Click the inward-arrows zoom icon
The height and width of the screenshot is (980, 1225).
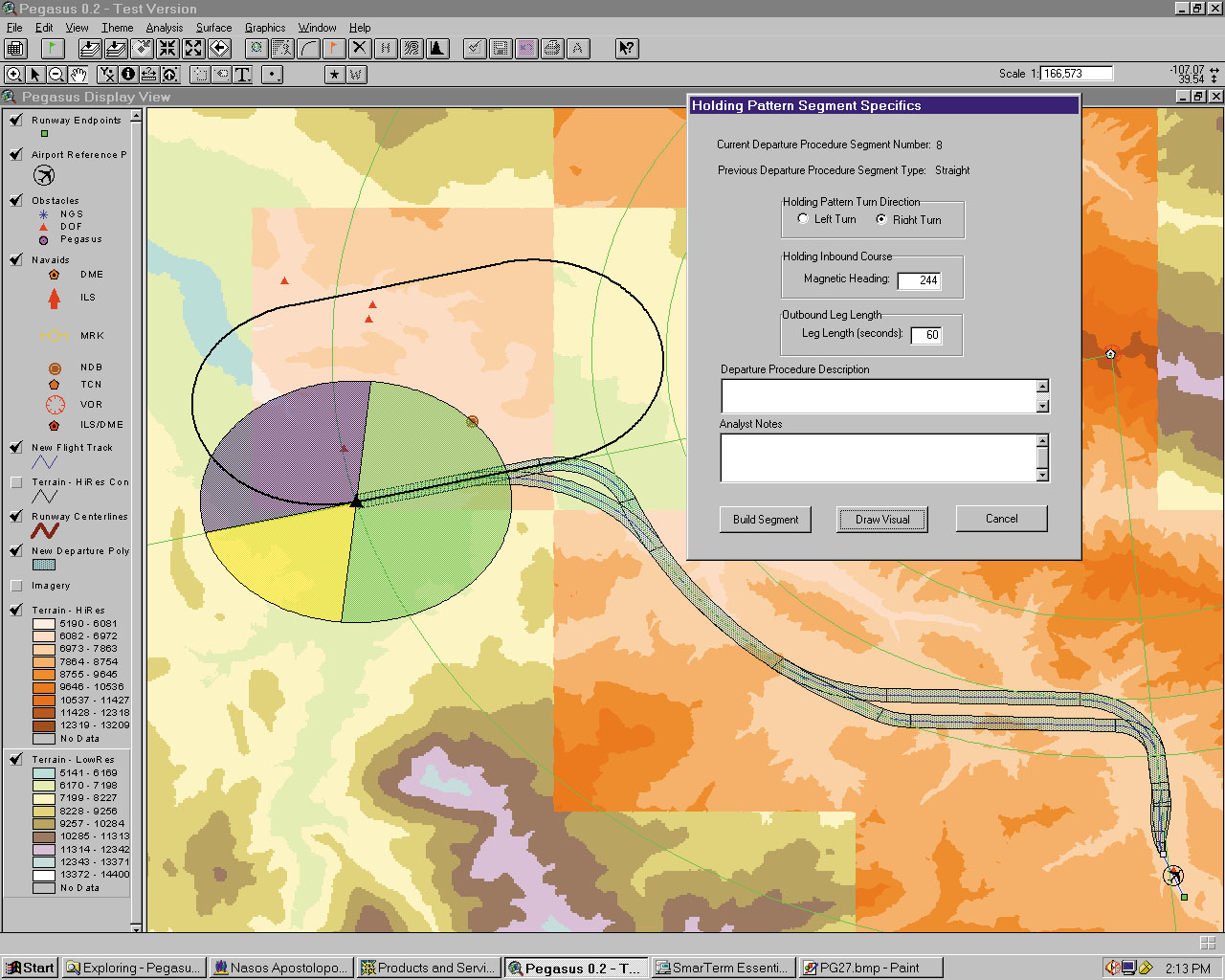tap(167, 48)
